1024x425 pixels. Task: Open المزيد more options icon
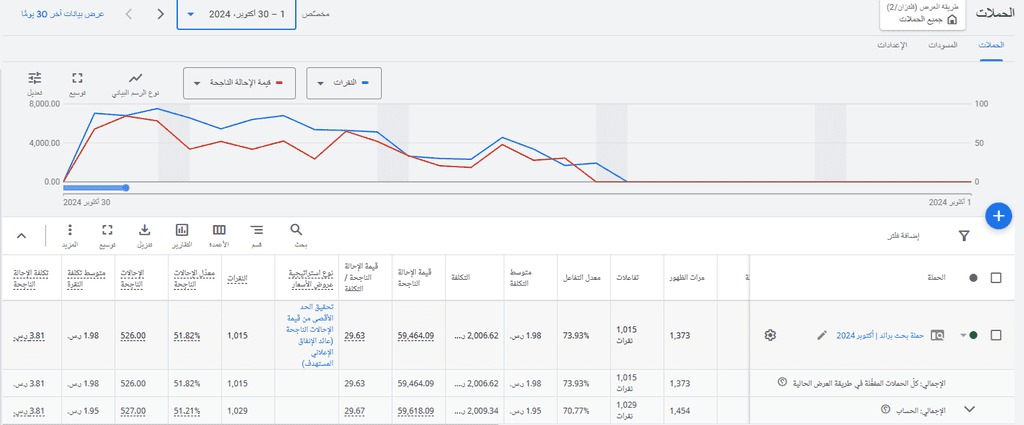pyautogui.click(x=71, y=230)
